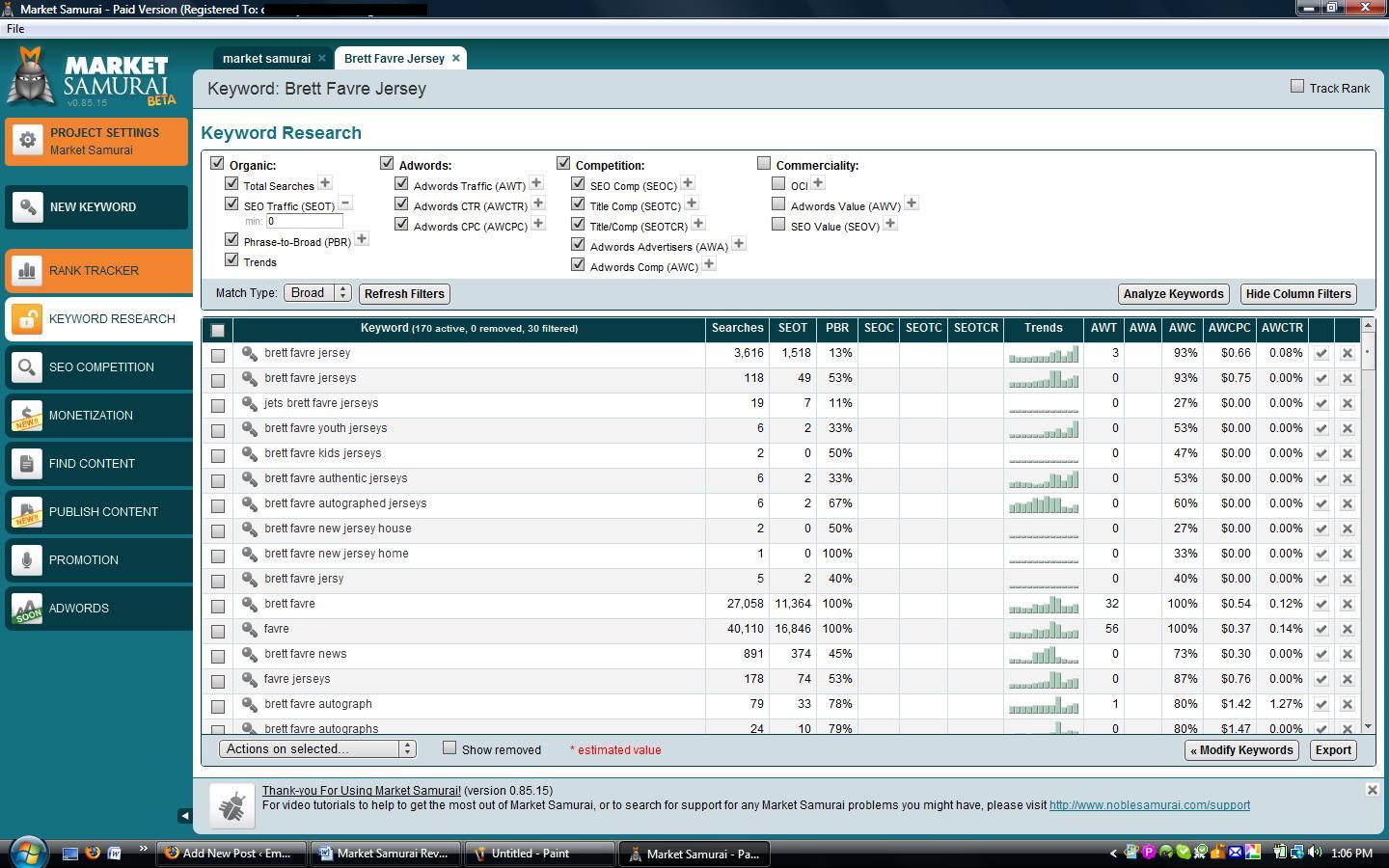Image resolution: width=1389 pixels, height=868 pixels.
Task: Accept keyword 'favre' with checkmark icon
Action: click(1321, 630)
